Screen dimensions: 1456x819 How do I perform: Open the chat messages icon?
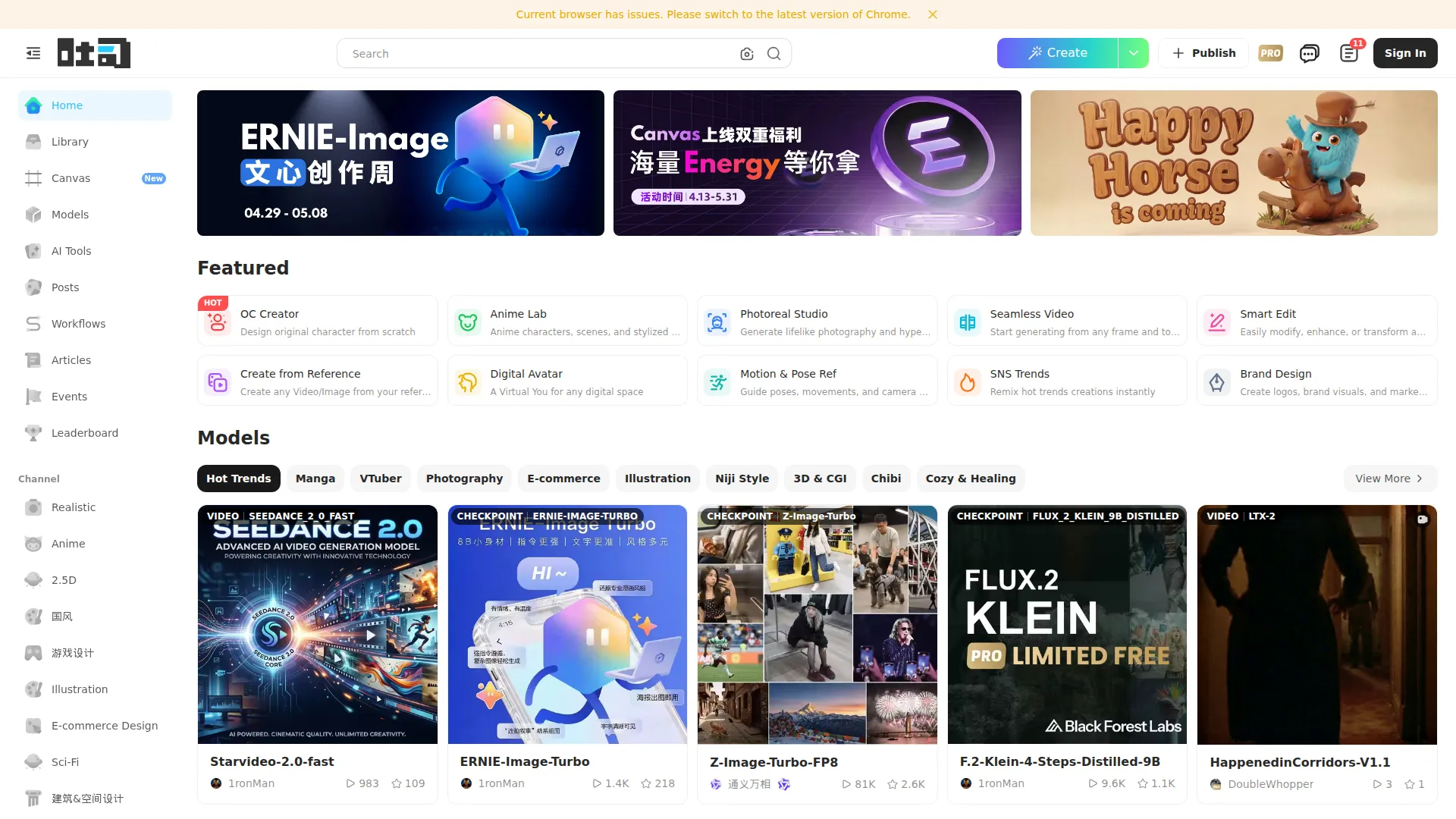[1309, 53]
